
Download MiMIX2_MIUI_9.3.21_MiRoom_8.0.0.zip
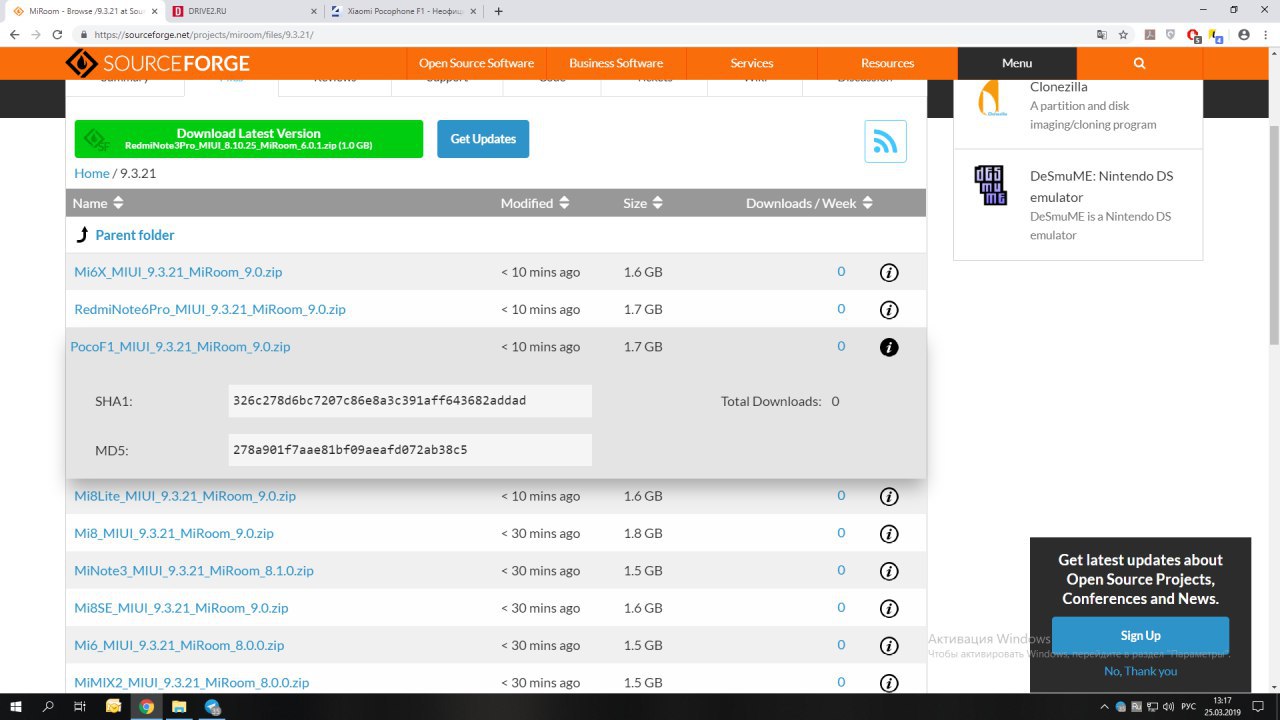[x=192, y=683]
